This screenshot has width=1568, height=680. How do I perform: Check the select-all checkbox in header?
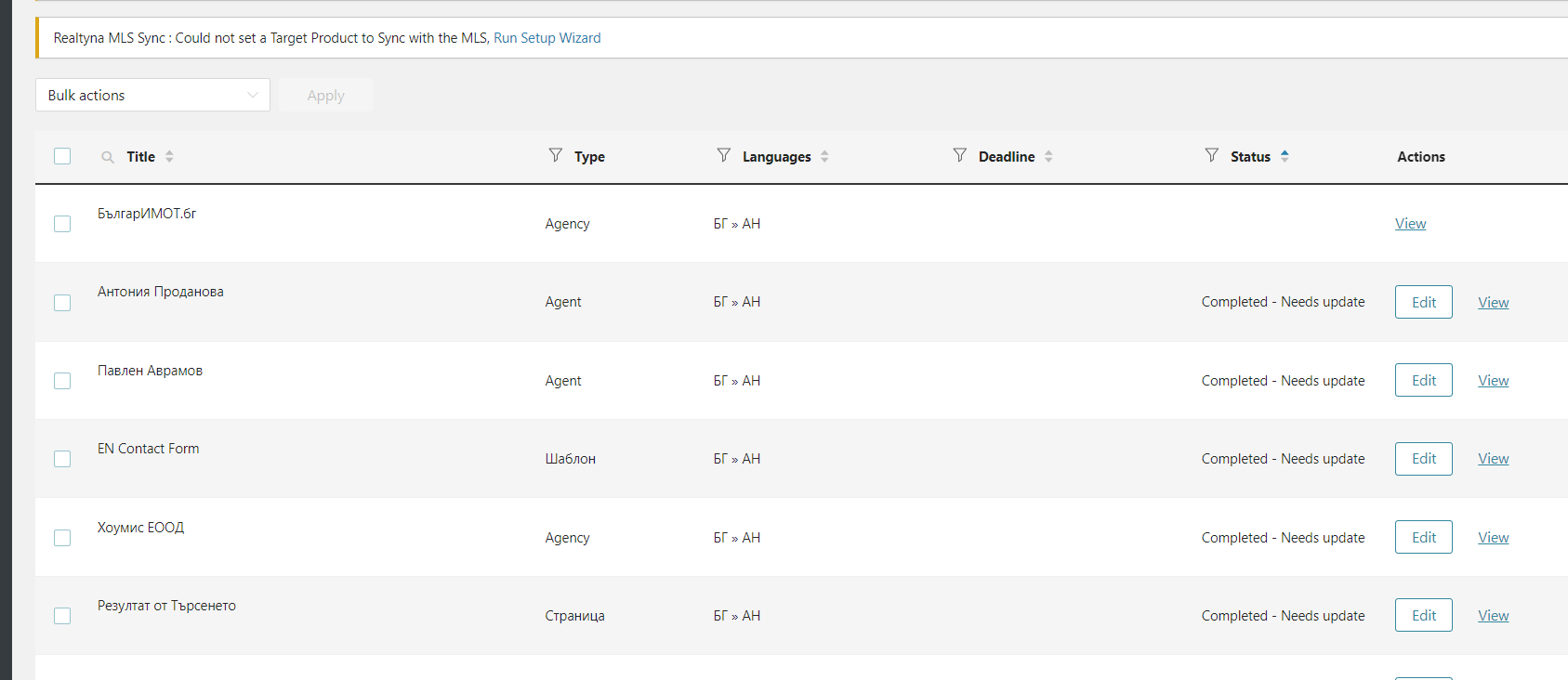[x=62, y=156]
